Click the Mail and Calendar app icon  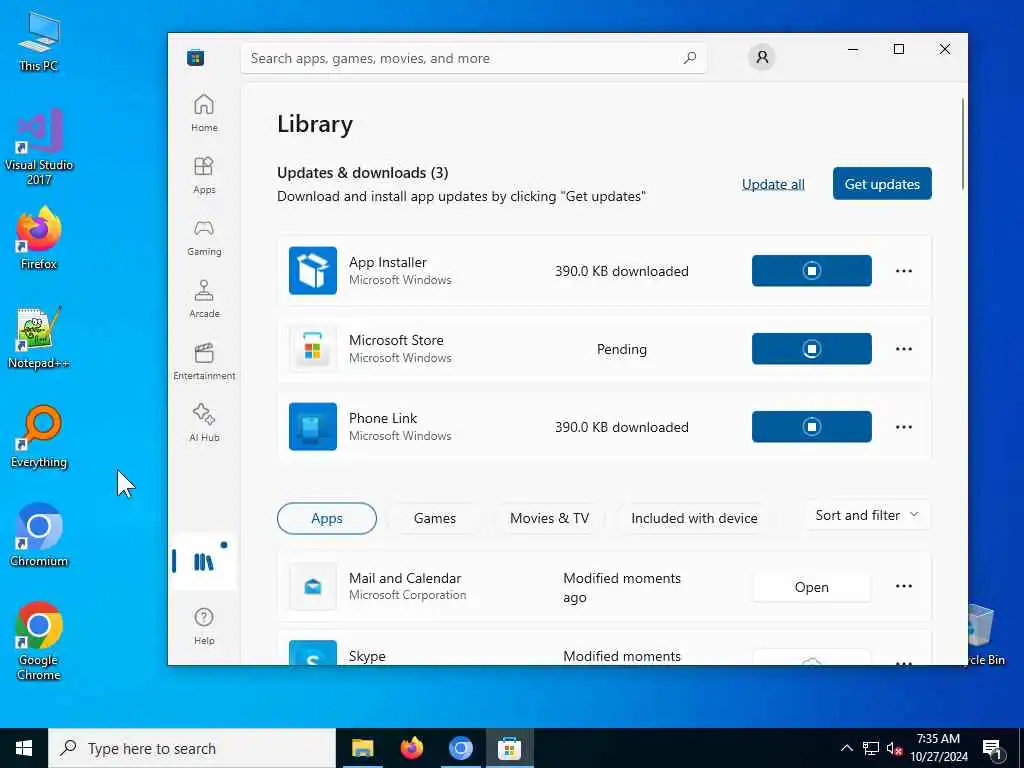point(313,586)
